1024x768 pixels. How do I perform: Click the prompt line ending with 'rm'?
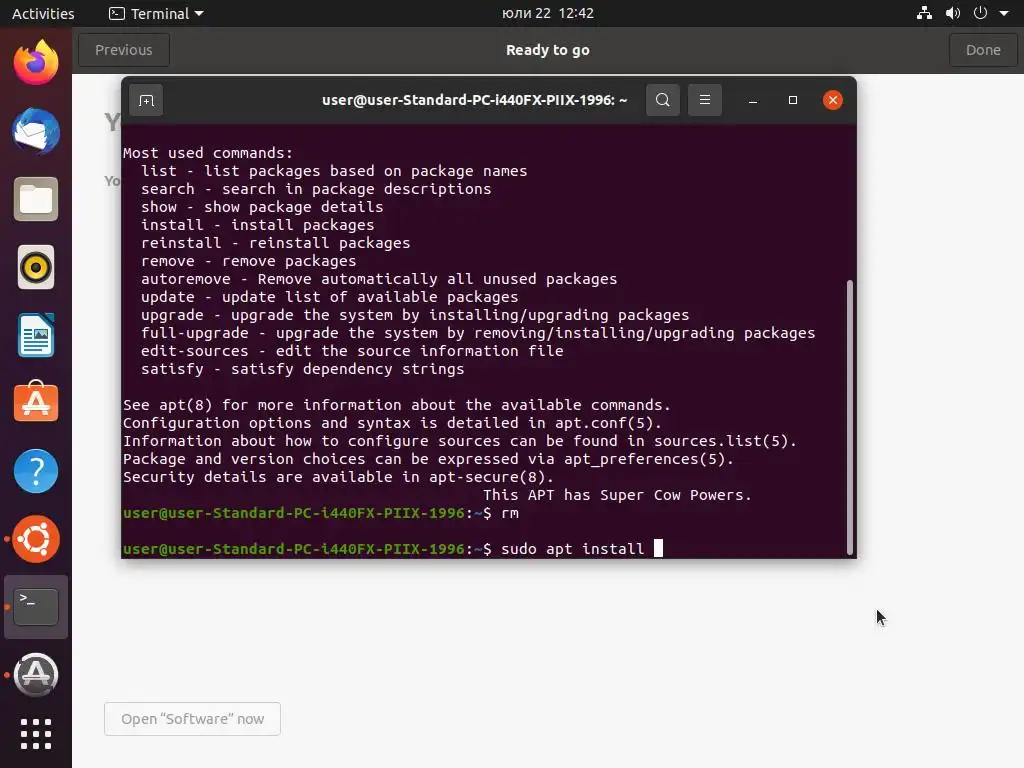[321, 513]
